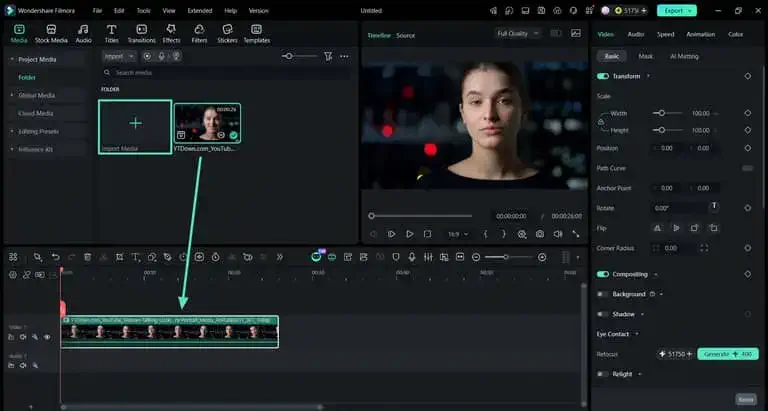Image resolution: width=768 pixels, height=411 pixels.
Task: Open the Stock Media panel
Action: [51, 34]
